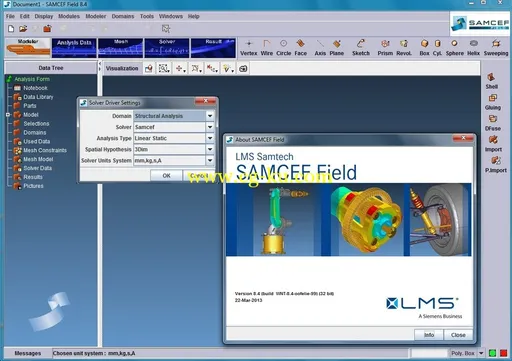512x361 pixels.
Task: Open the Modules menu
Action: tap(69, 16)
